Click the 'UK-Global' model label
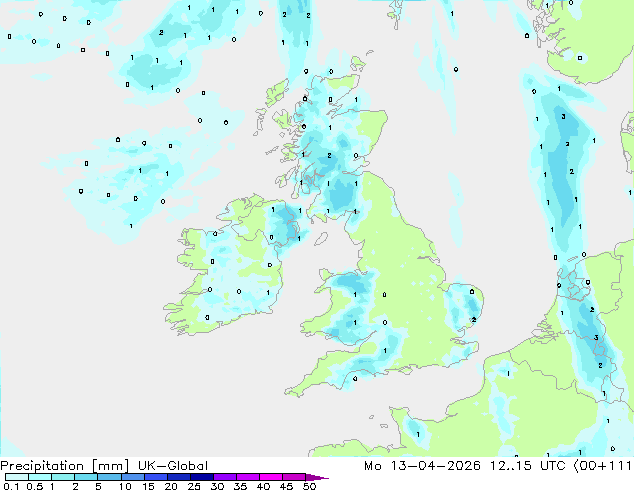Screen dimensions: 634x490 click(173, 466)
